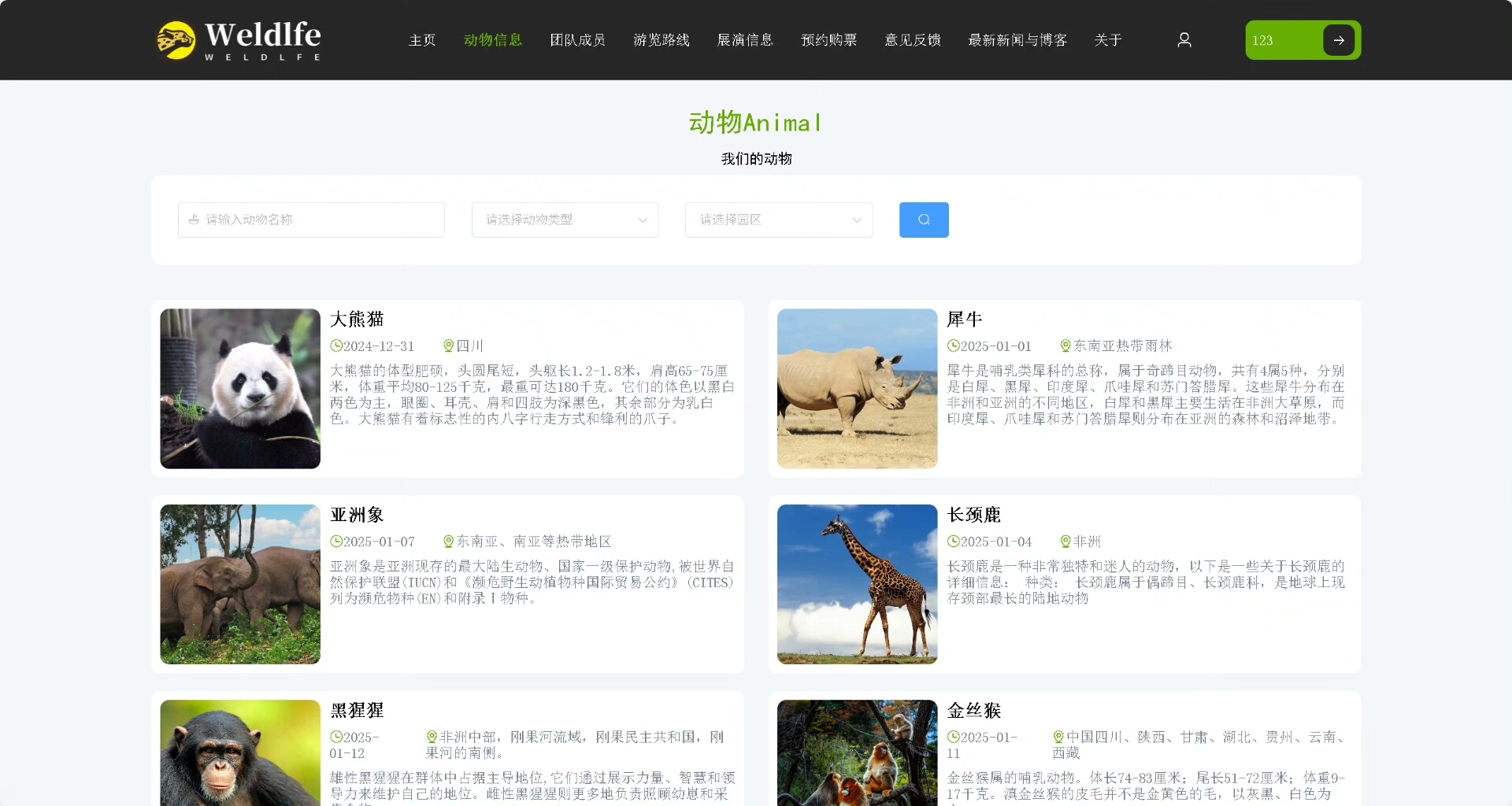The image size is (1512, 806).
Task: Select the 动物信息 nav item
Action: click(x=493, y=40)
